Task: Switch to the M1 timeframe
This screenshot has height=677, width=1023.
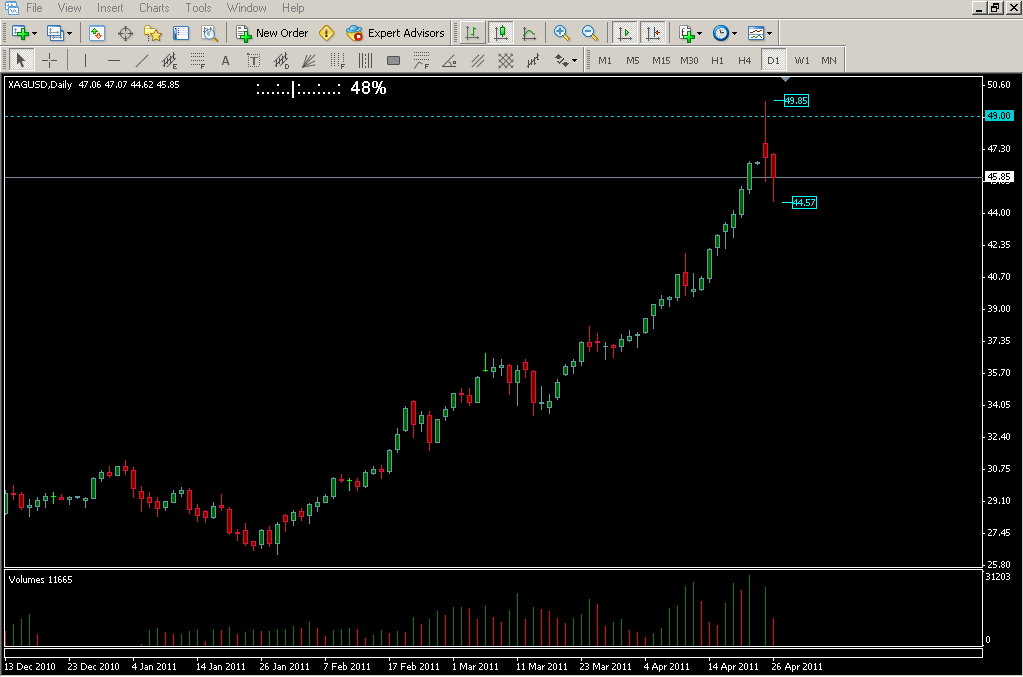Action: [605, 61]
